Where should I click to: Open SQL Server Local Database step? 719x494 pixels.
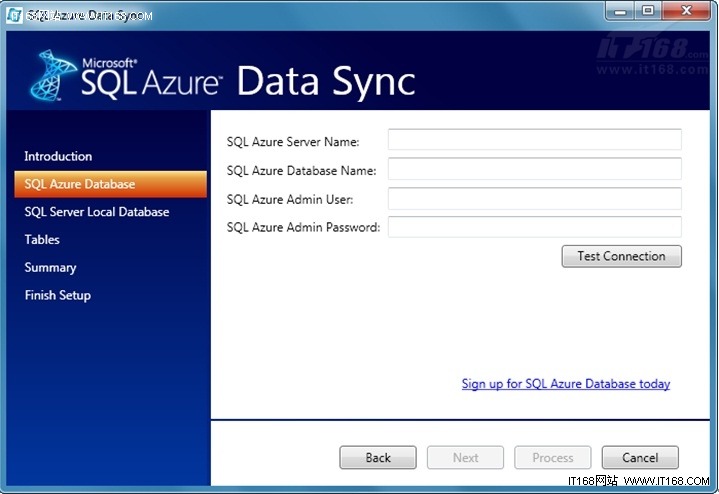[x=97, y=212]
